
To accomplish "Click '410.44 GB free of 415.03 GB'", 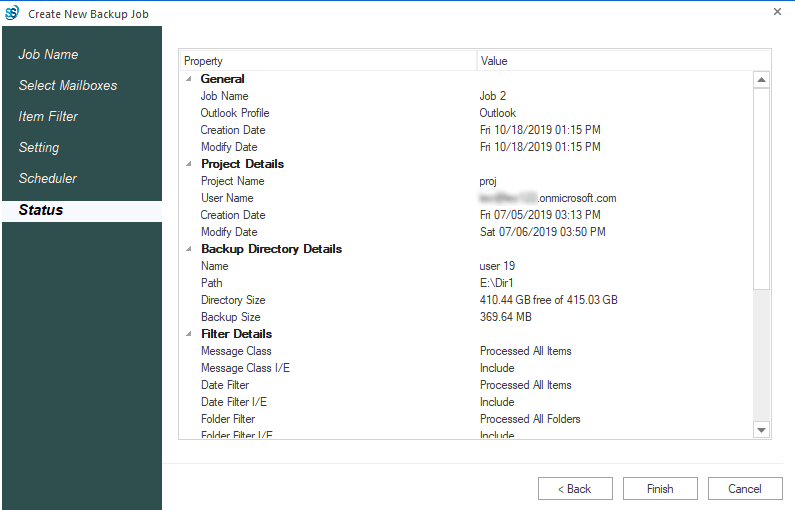I will coord(549,300).
